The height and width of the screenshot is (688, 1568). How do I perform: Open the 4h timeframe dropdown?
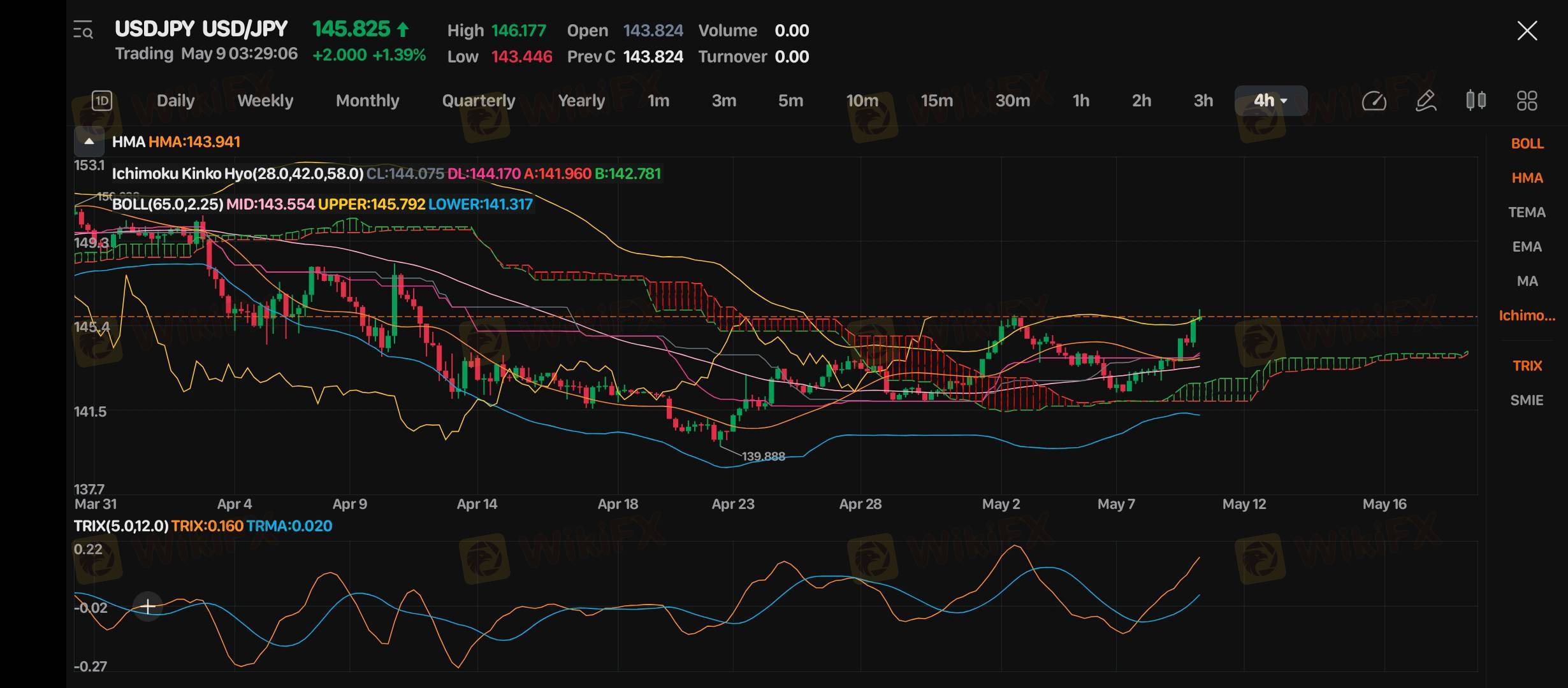[x=1270, y=101]
